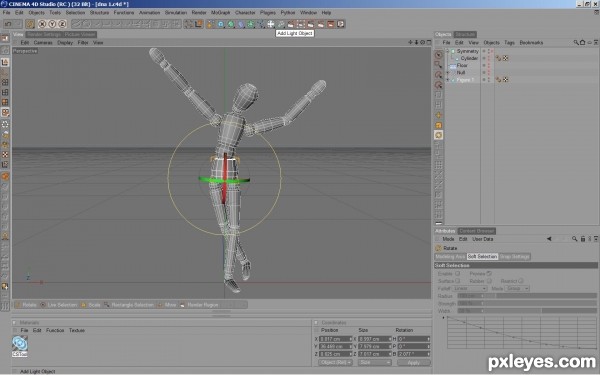Screen dimensions: 600x375
Task: Select Live Selection in bottom tool history
Action: [x=59, y=305]
